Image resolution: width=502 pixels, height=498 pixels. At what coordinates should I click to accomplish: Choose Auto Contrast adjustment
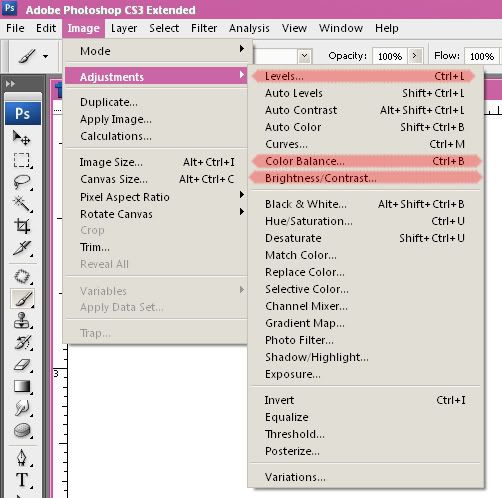365,110
